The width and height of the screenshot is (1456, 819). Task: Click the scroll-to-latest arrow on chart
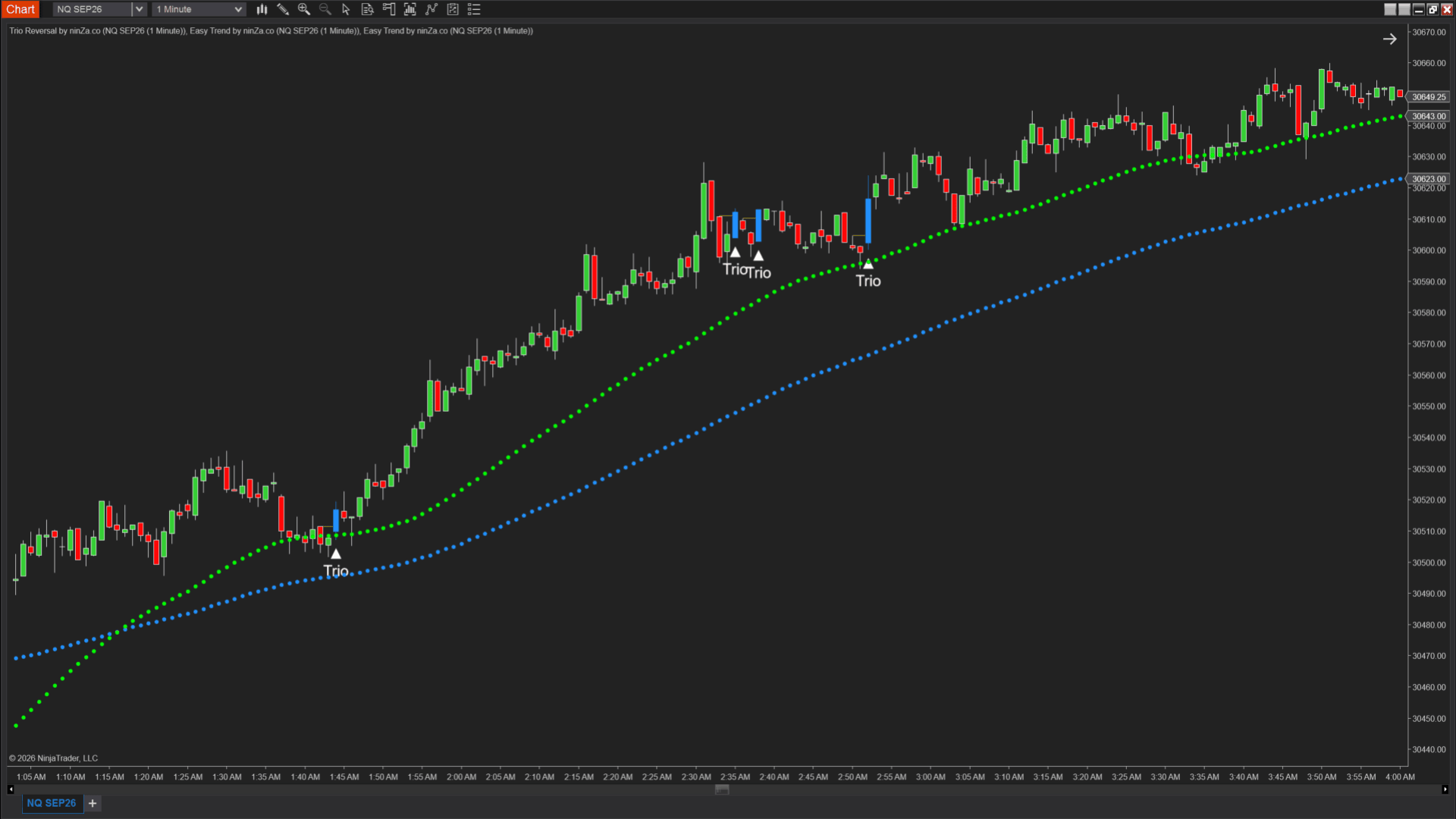pyautogui.click(x=1389, y=39)
